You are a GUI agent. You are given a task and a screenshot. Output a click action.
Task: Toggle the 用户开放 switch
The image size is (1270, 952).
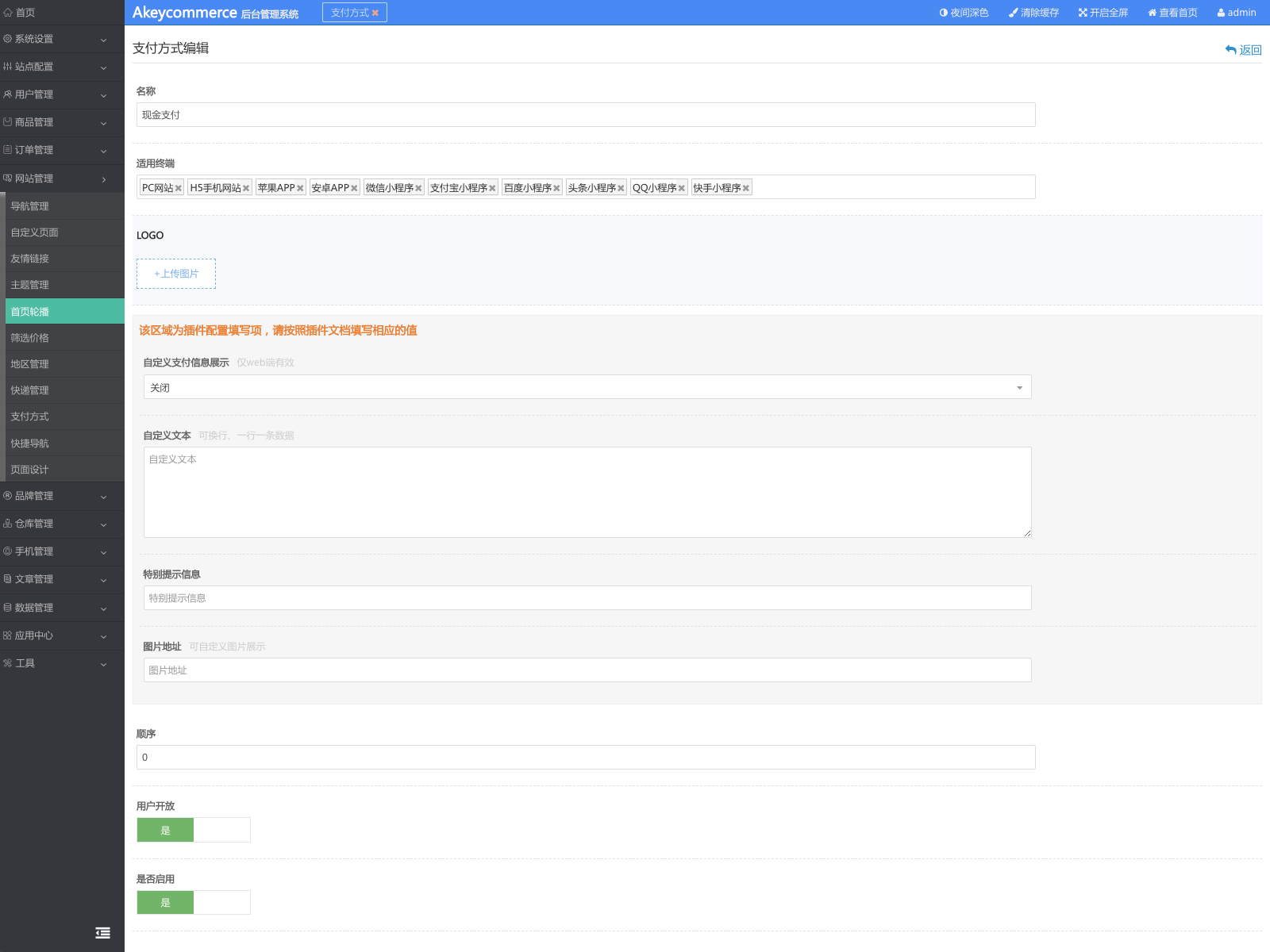click(x=194, y=830)
